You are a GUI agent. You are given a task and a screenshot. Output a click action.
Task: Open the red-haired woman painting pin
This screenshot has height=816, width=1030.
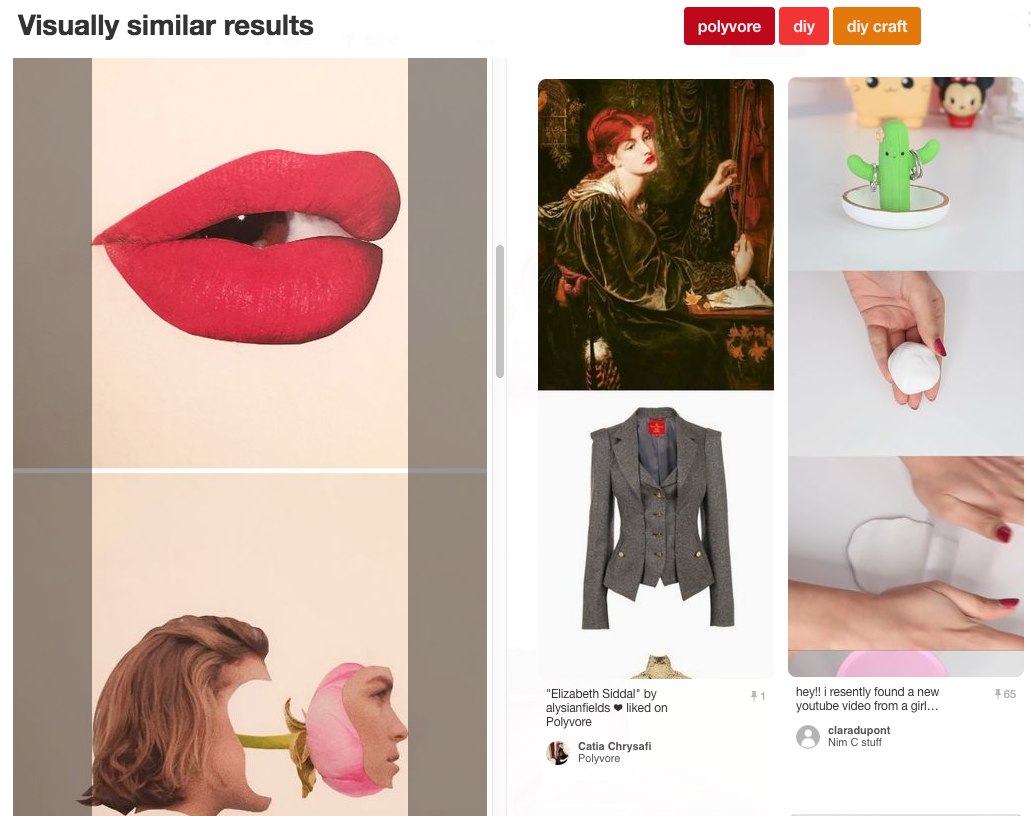pyautogui.click(x=656, y=235)
